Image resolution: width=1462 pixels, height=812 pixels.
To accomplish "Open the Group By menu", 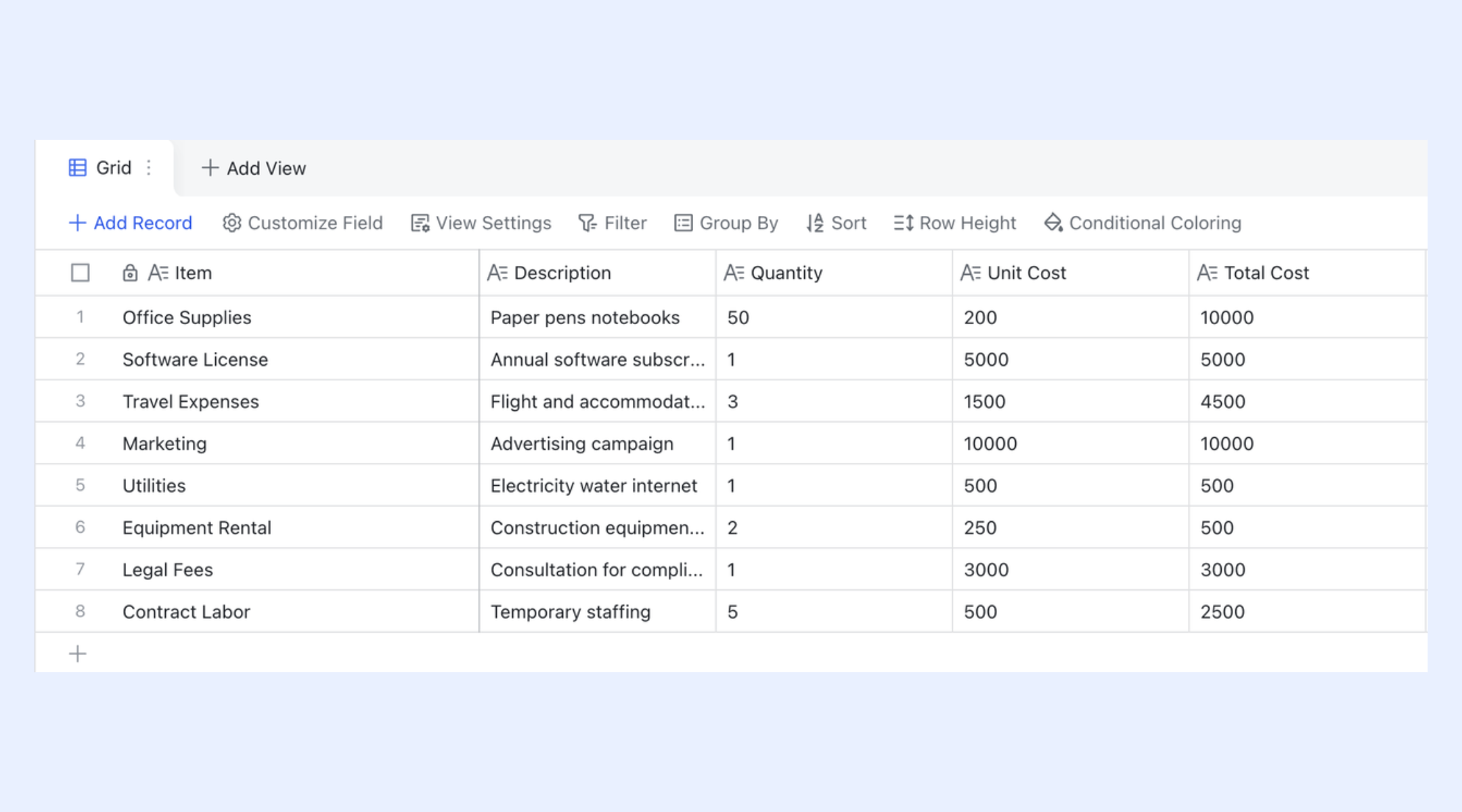I will [726, 223].
